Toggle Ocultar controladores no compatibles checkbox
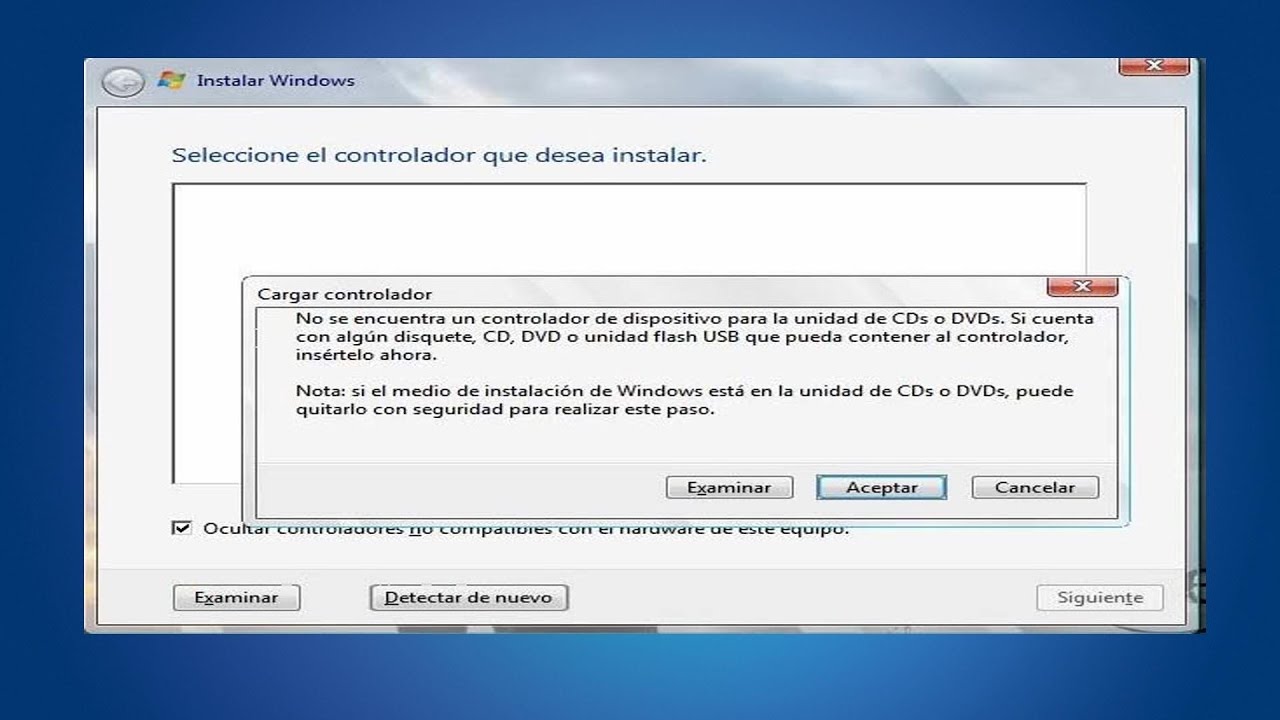This screenshot has width=1280, height=720. pyautogui.click(x=181, y=529)
